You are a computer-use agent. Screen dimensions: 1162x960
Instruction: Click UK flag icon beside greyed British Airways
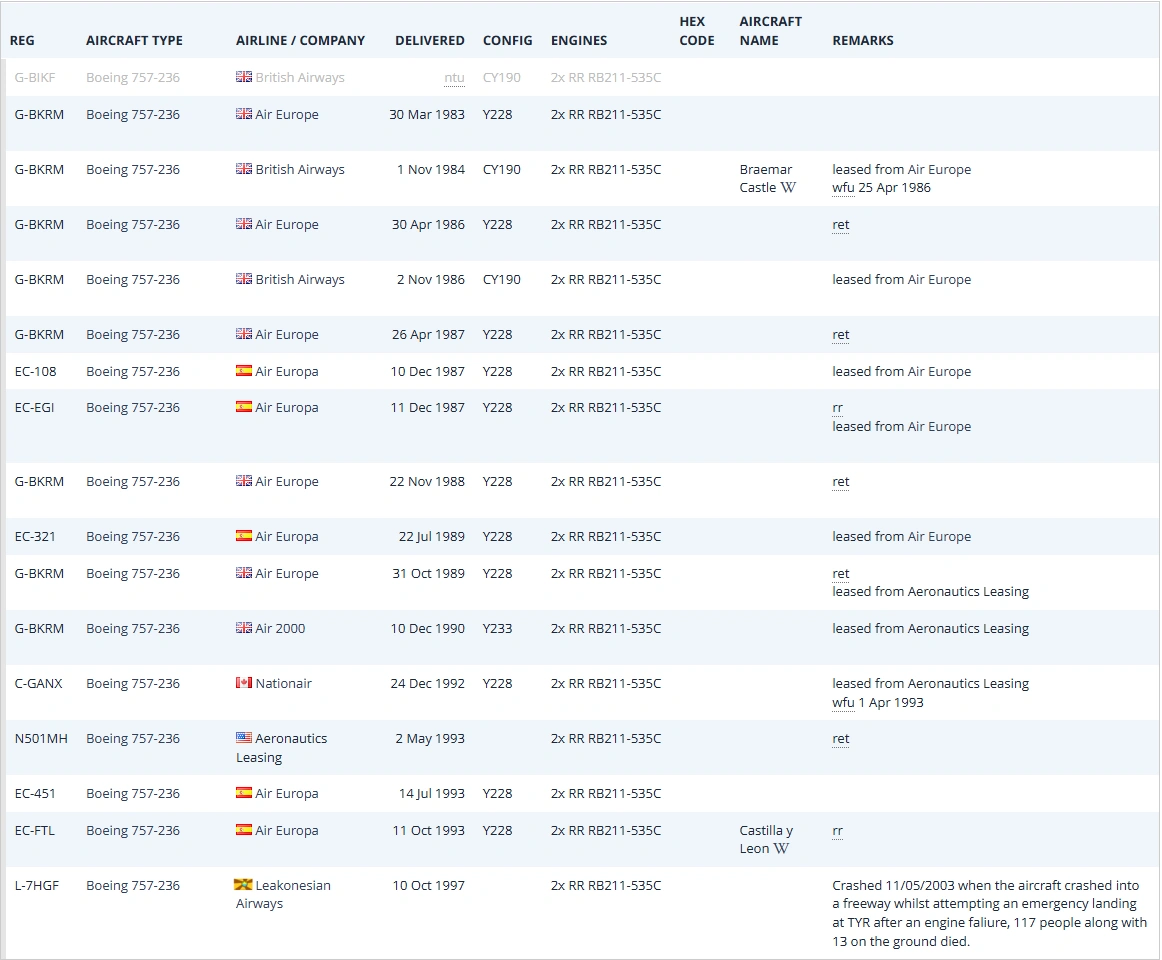pos(244,76)
